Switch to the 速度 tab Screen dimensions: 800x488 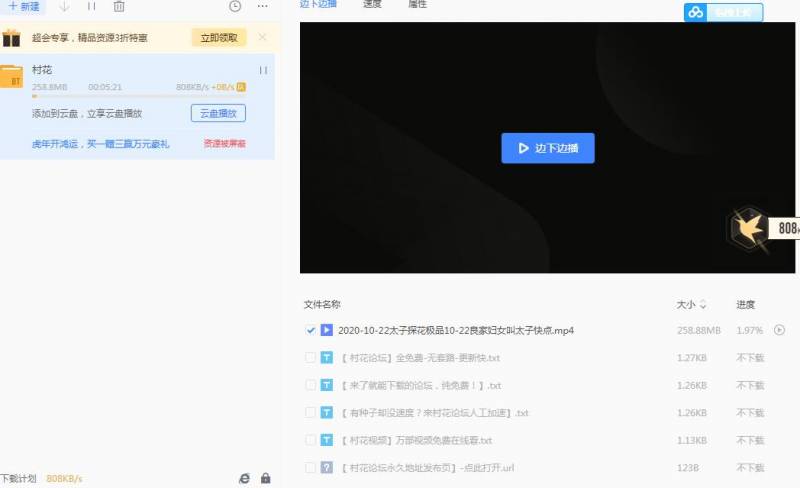372,5
